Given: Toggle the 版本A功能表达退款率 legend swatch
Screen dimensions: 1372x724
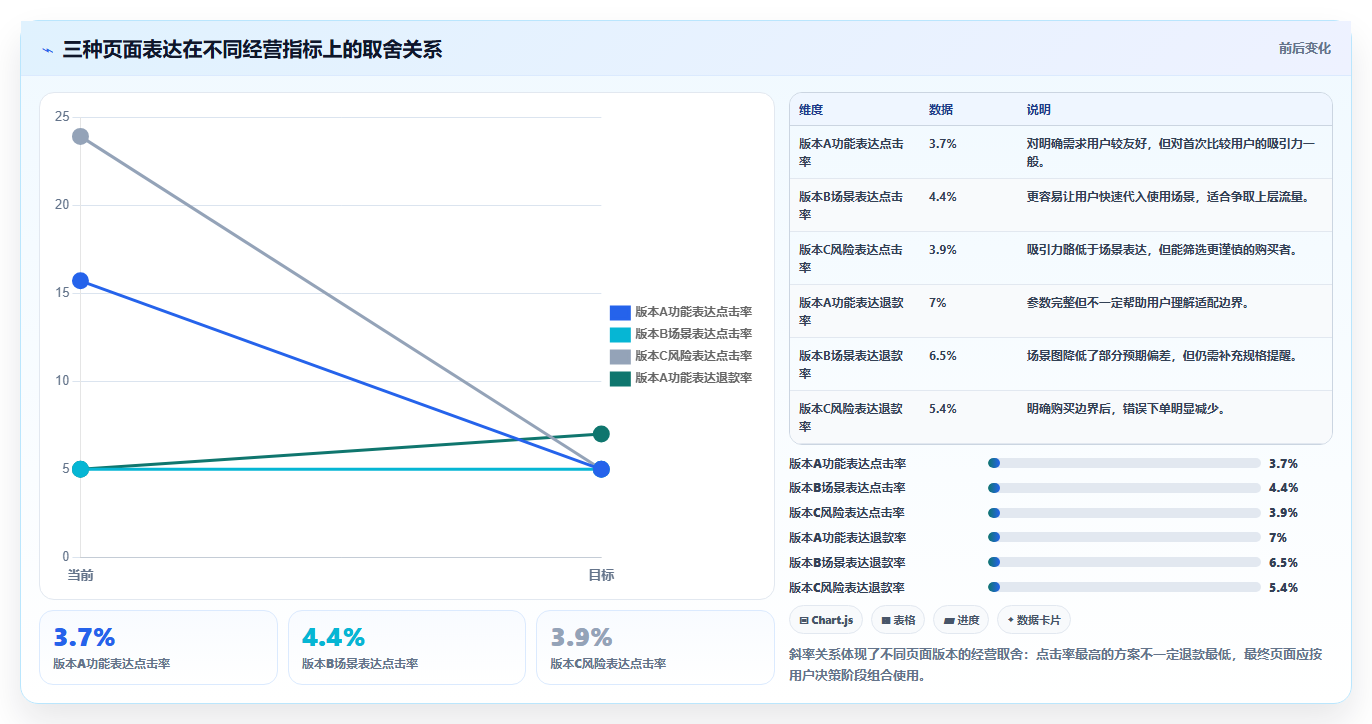Looking at the screenshot, I should (x=620, y=378).
